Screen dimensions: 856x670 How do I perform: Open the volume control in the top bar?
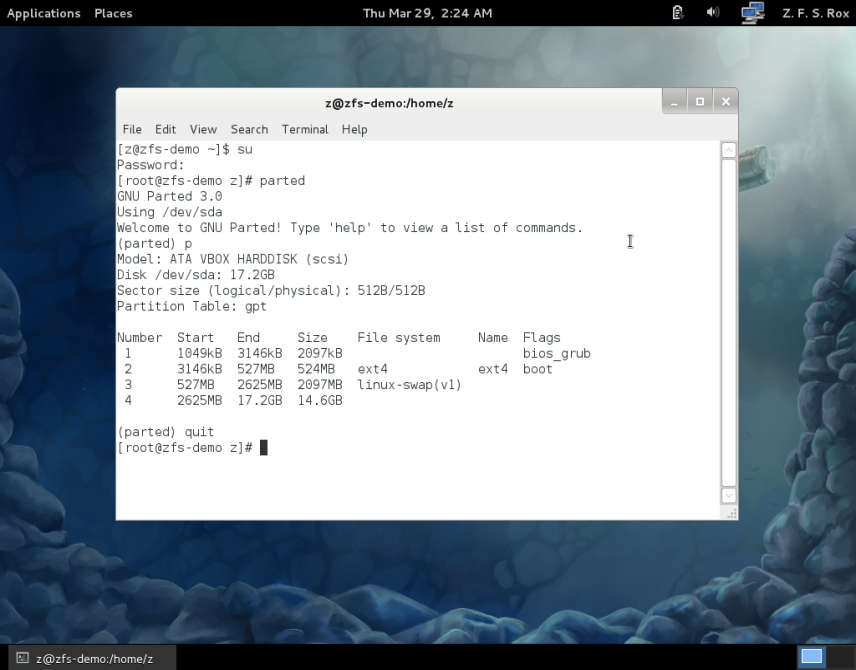(x=712, y=13)
